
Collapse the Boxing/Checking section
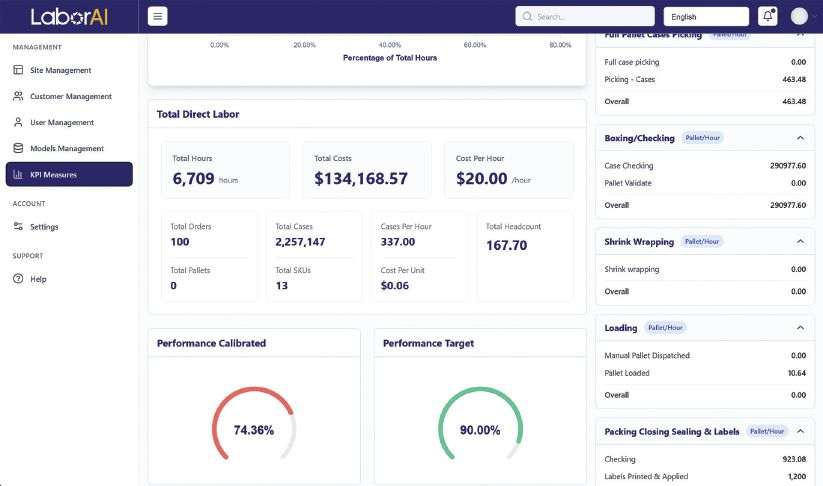click(800, 138)
